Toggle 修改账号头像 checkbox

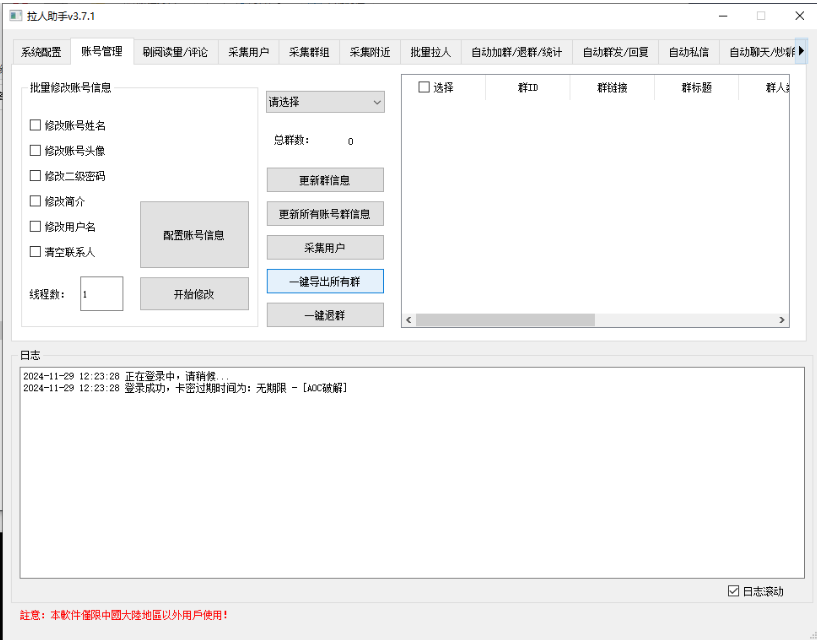pyautogui.click(x=36, y=151)
